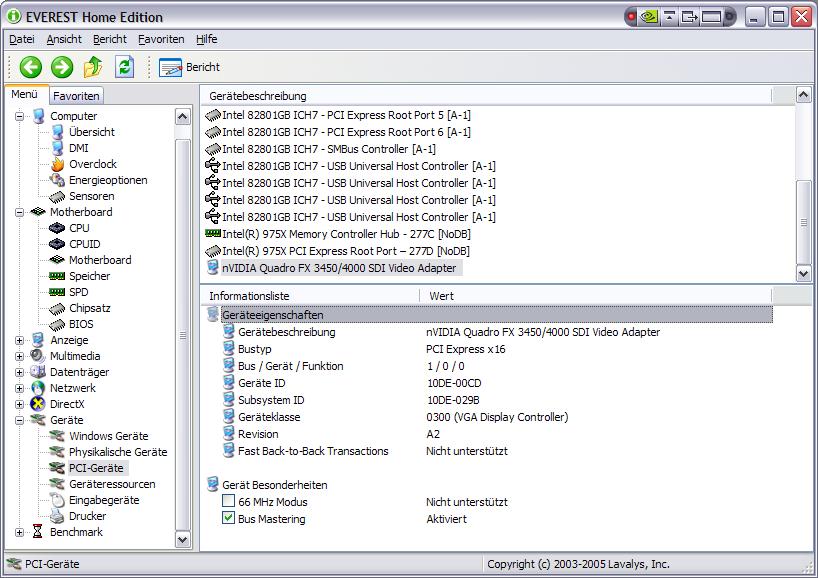Expand the Anzeige tree node

pos(19,340)
